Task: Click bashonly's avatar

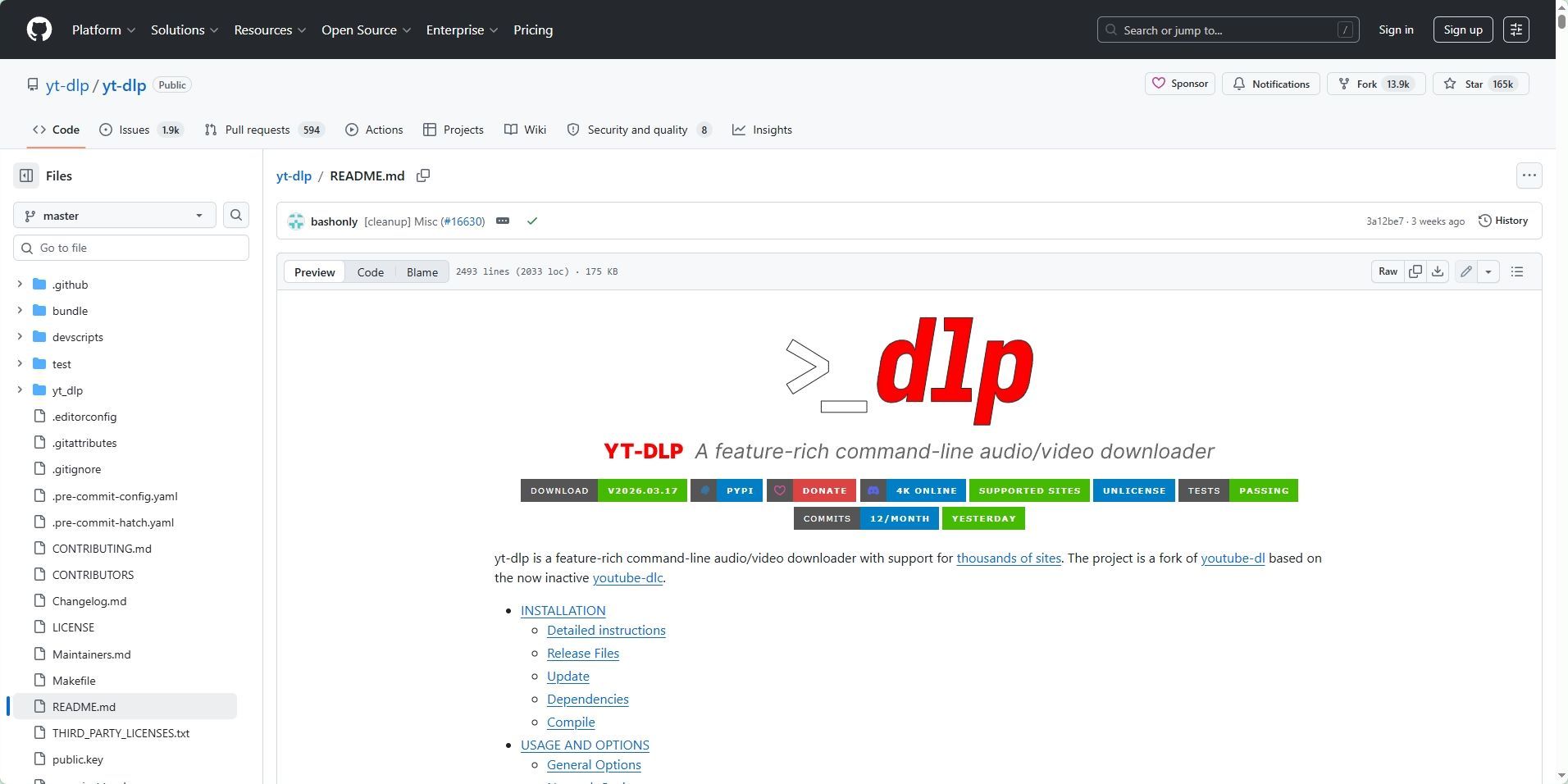Action: tap(296, 221)
